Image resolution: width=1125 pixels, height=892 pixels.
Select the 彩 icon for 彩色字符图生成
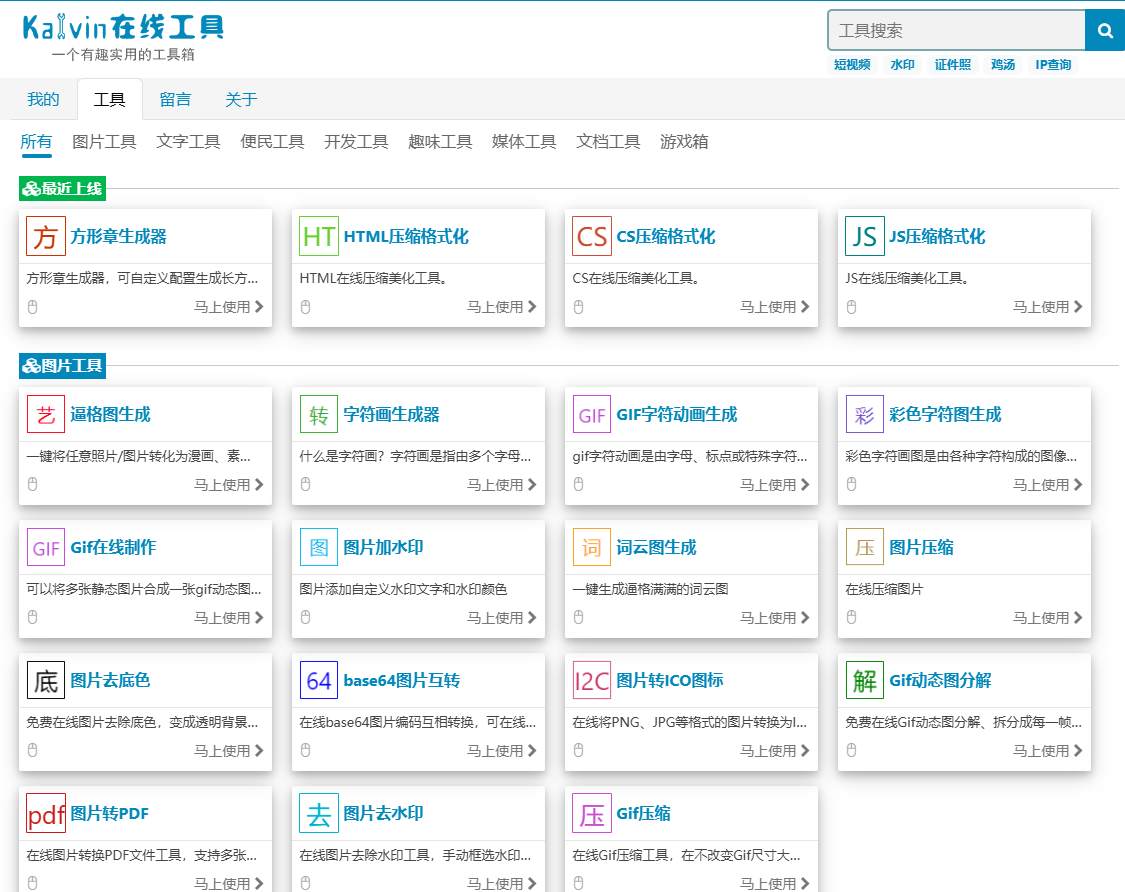click(864, 414)
